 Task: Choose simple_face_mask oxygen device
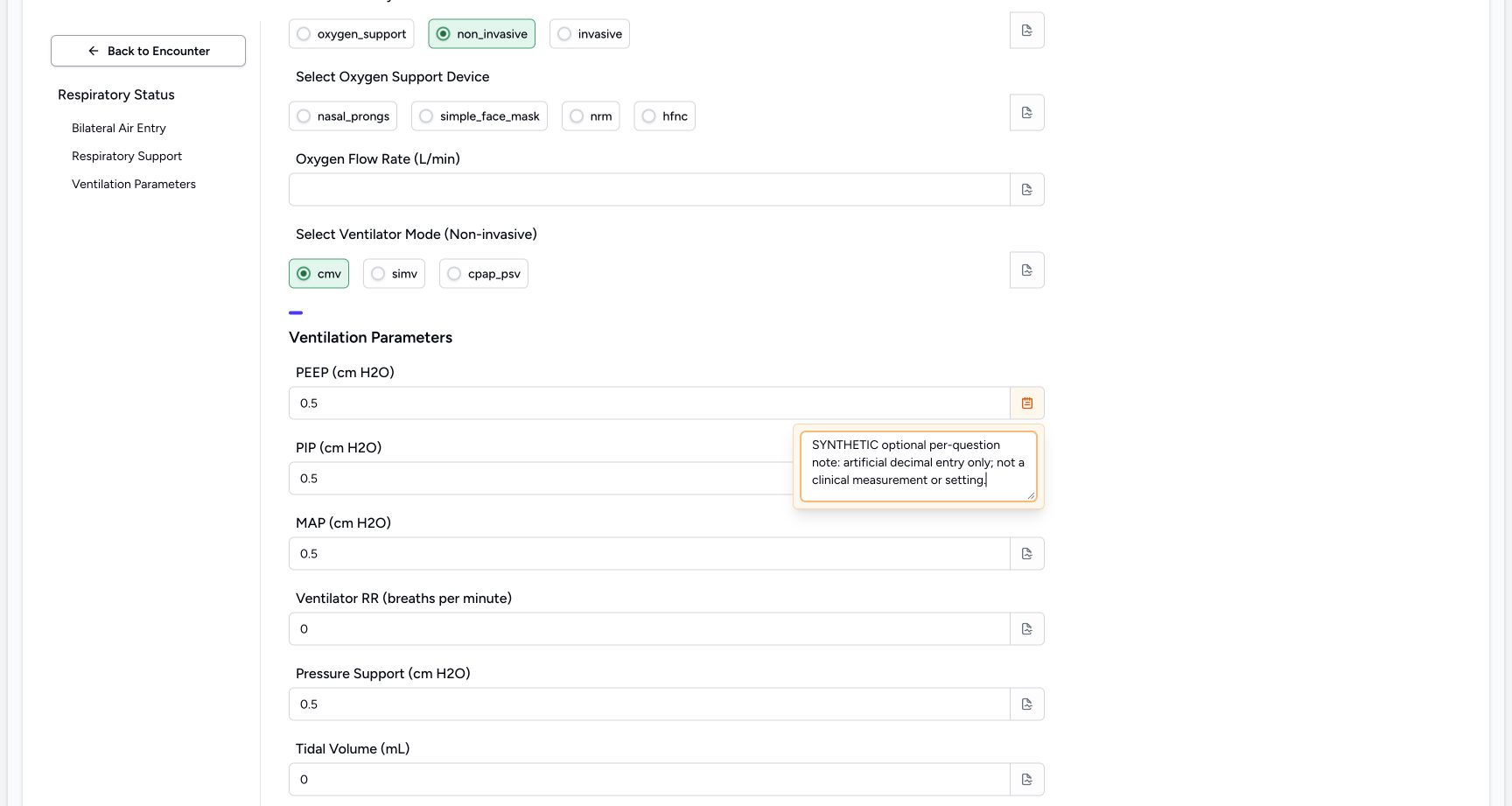[x=479, y=116]
